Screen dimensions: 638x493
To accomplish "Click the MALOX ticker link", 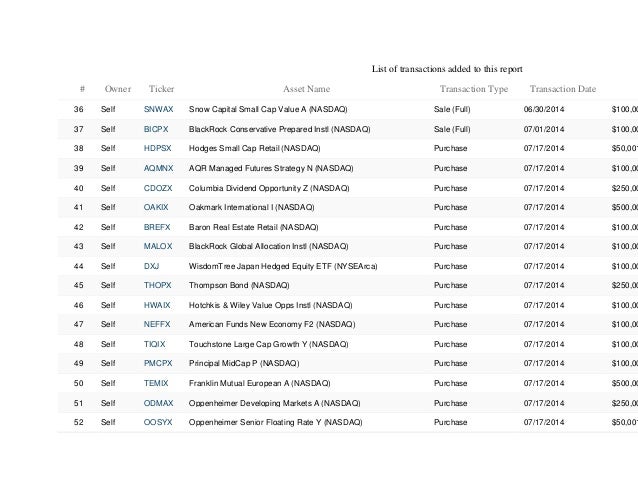I will 158,246.
